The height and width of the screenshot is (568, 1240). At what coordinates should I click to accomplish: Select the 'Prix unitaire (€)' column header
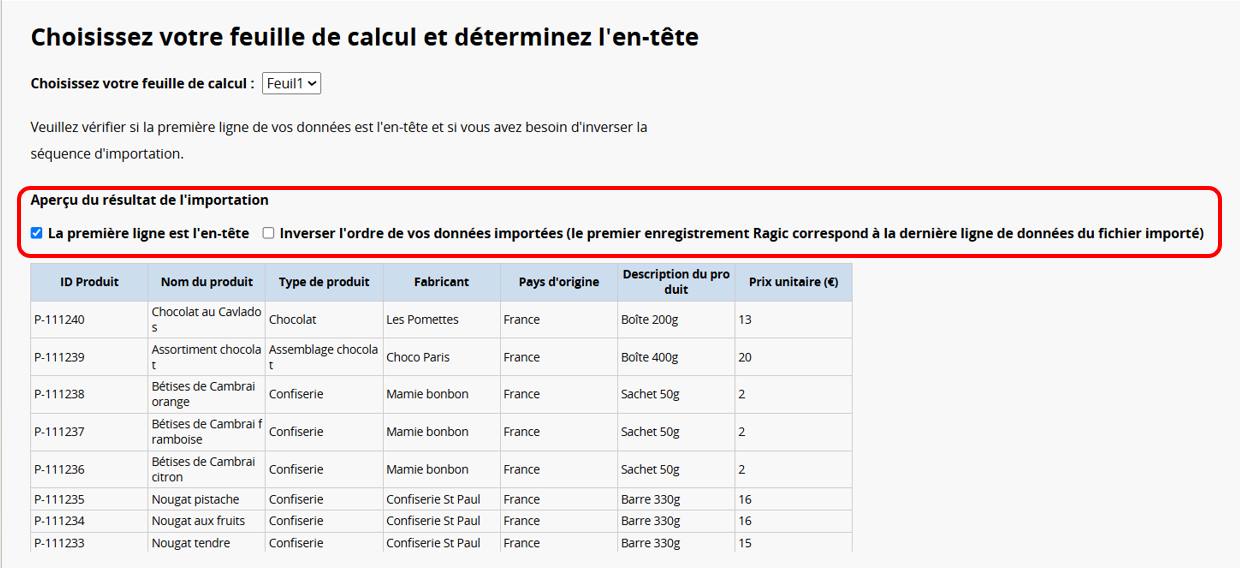(793, 282)
